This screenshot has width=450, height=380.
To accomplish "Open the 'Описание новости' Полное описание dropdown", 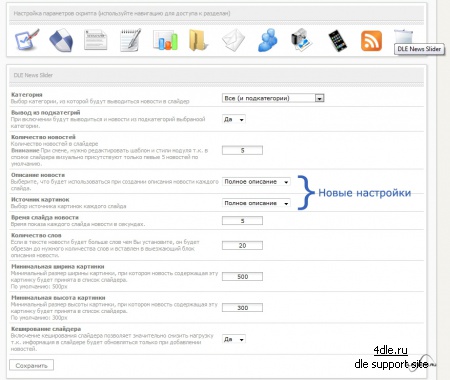I will 256,182.
